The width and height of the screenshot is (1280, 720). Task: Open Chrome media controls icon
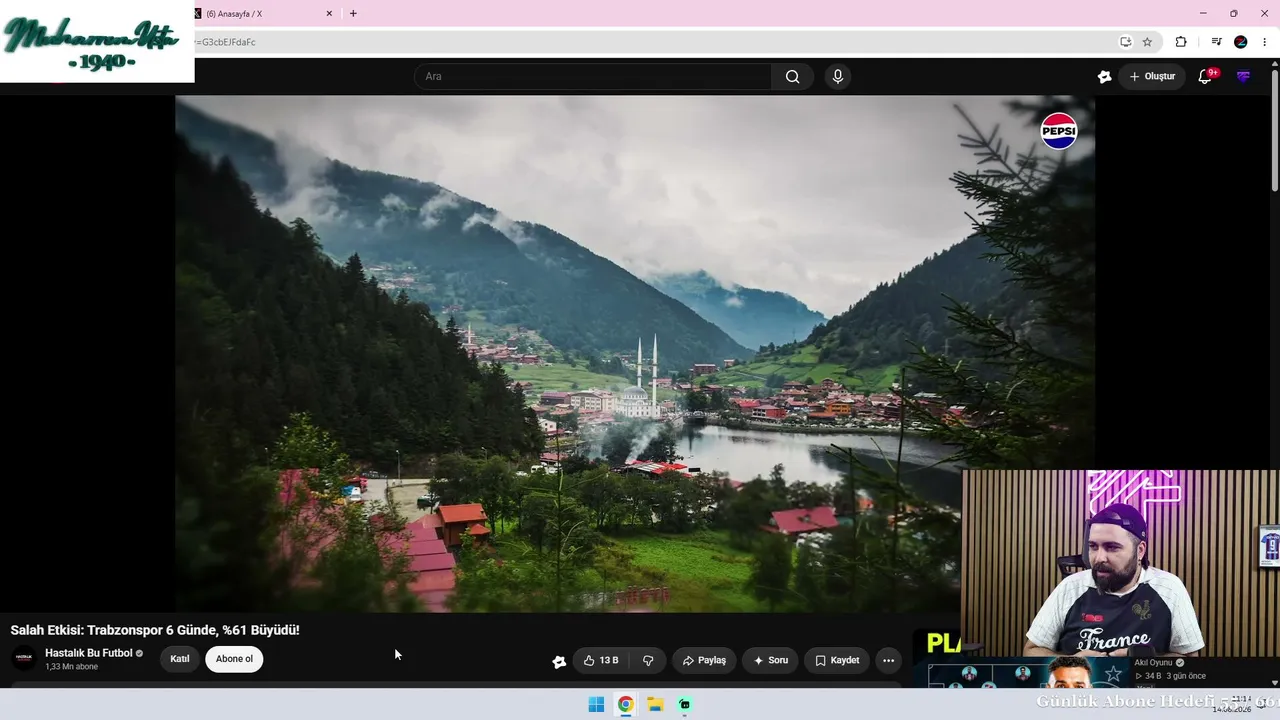1216,42
